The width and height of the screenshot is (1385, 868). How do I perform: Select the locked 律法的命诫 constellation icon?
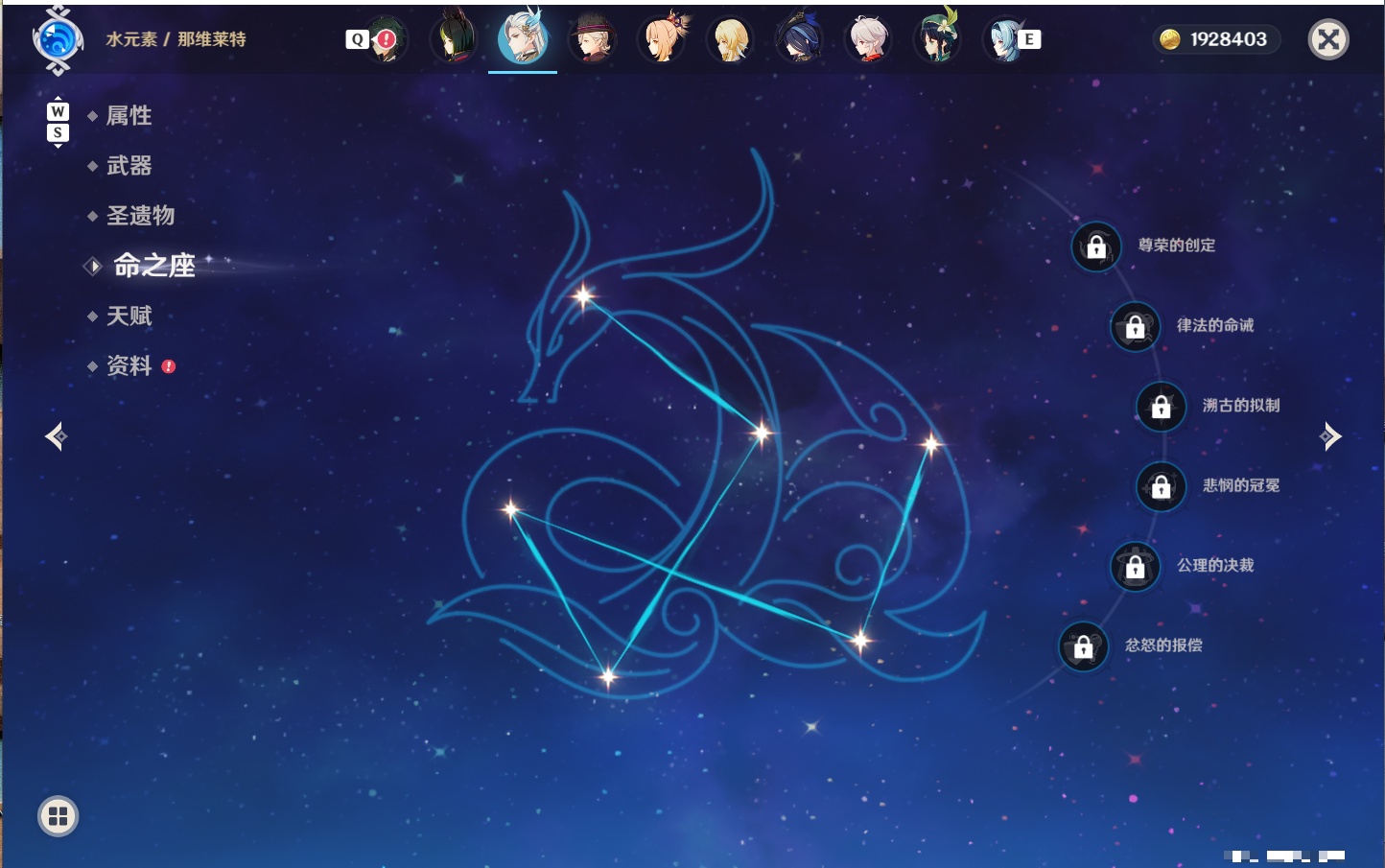(1136, 326)
